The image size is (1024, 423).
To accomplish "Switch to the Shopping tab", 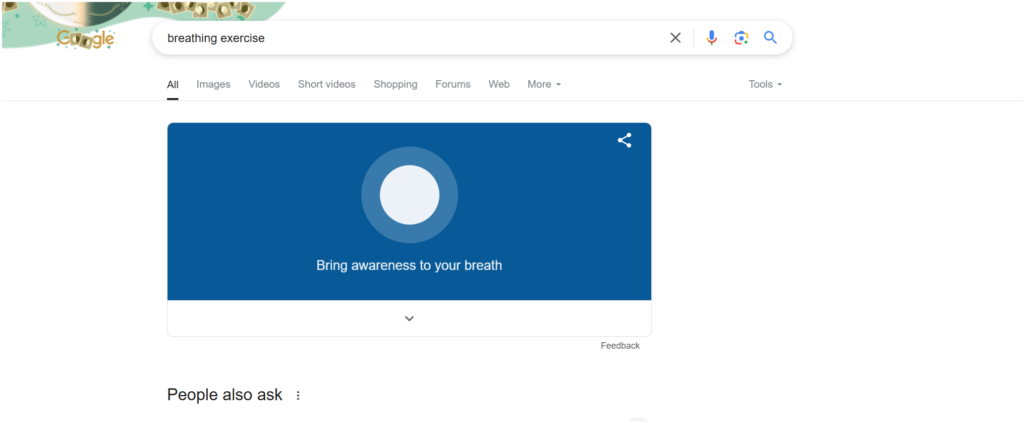I will [x=395, y=84].
